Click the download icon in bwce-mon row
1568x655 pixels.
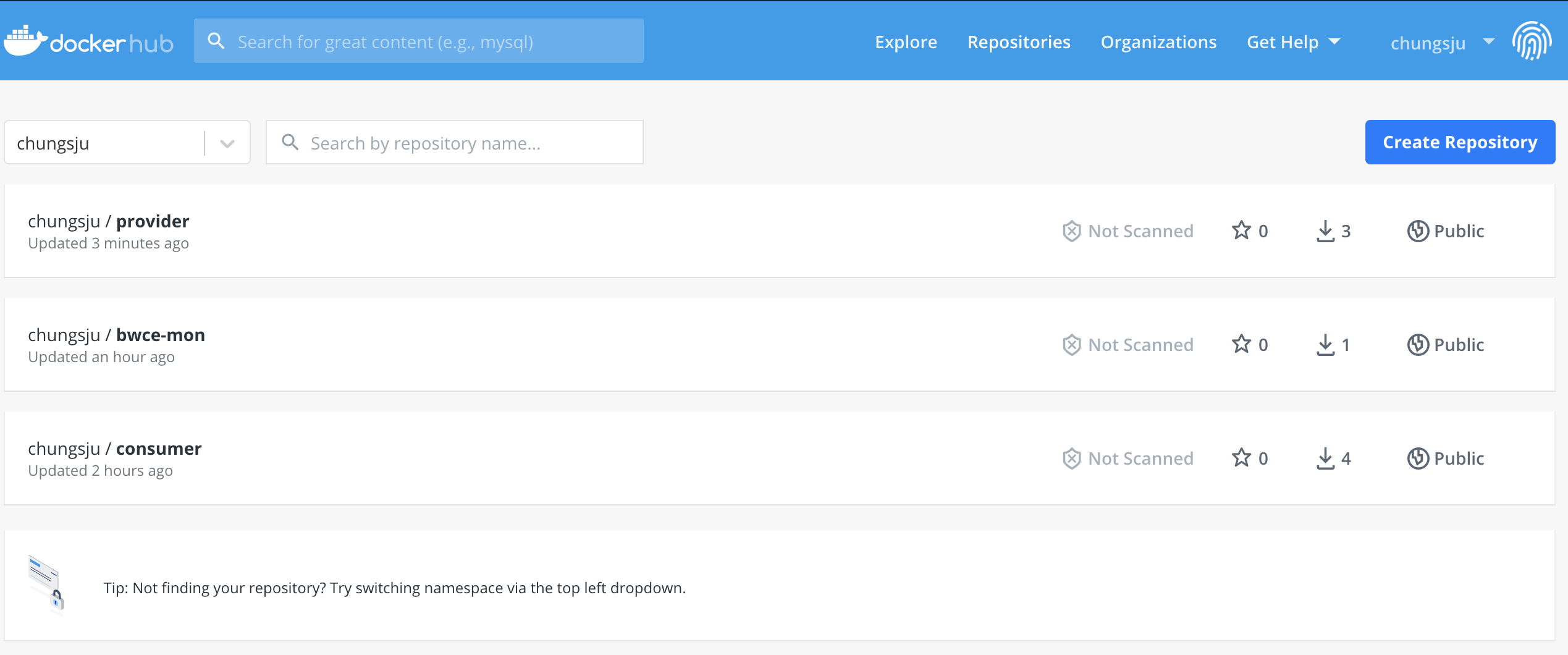pos(1325,345)
